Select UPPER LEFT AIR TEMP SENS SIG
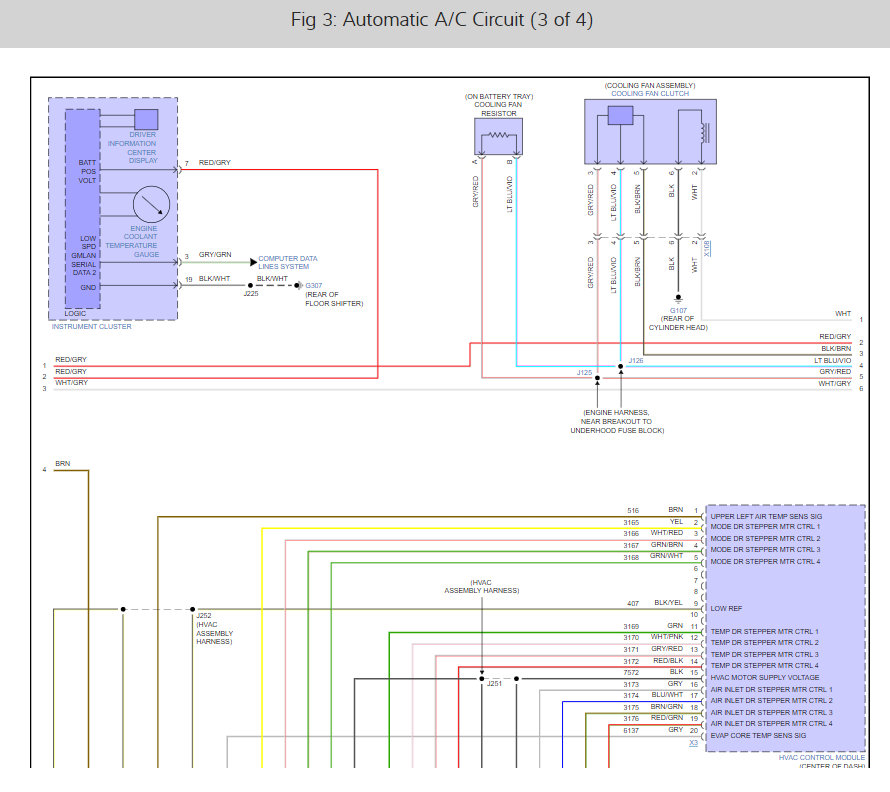This screenshot has width=890, height=792. 766,517
